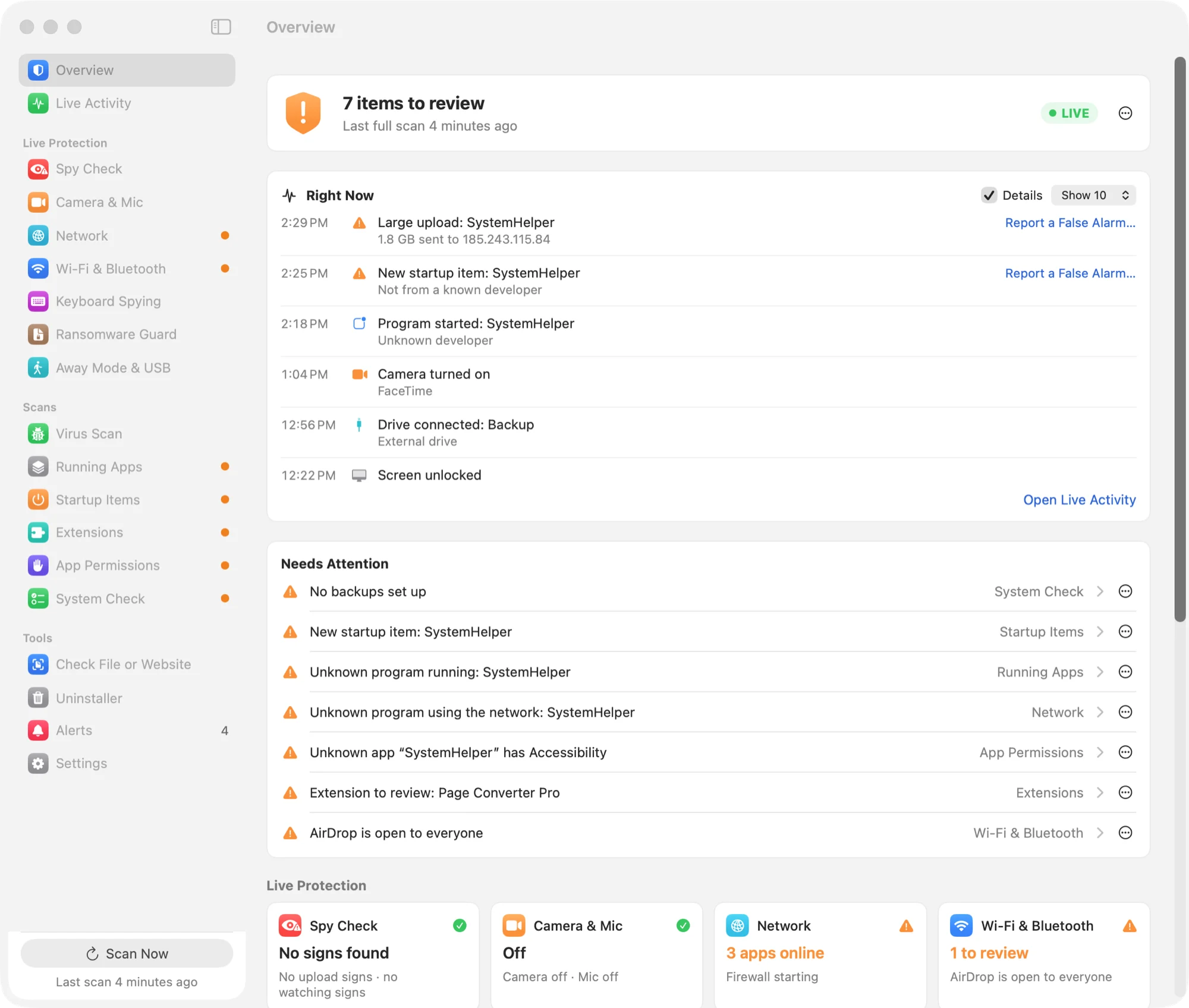1189x1008 pixels.
Task: Toggle the green LIVE status badge
Action: point(1069,113)
